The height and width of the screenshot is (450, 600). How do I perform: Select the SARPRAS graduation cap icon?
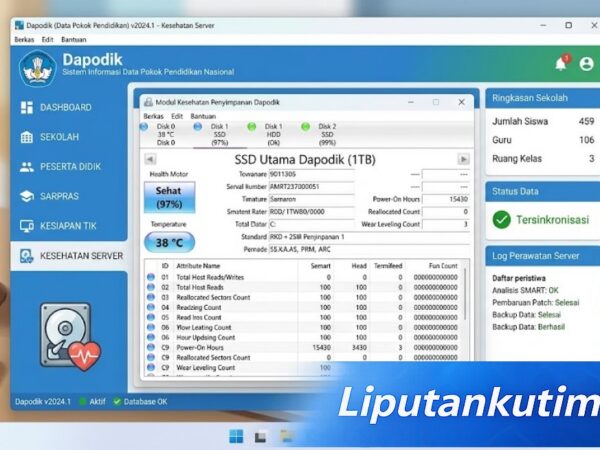(x=26, y=196)
